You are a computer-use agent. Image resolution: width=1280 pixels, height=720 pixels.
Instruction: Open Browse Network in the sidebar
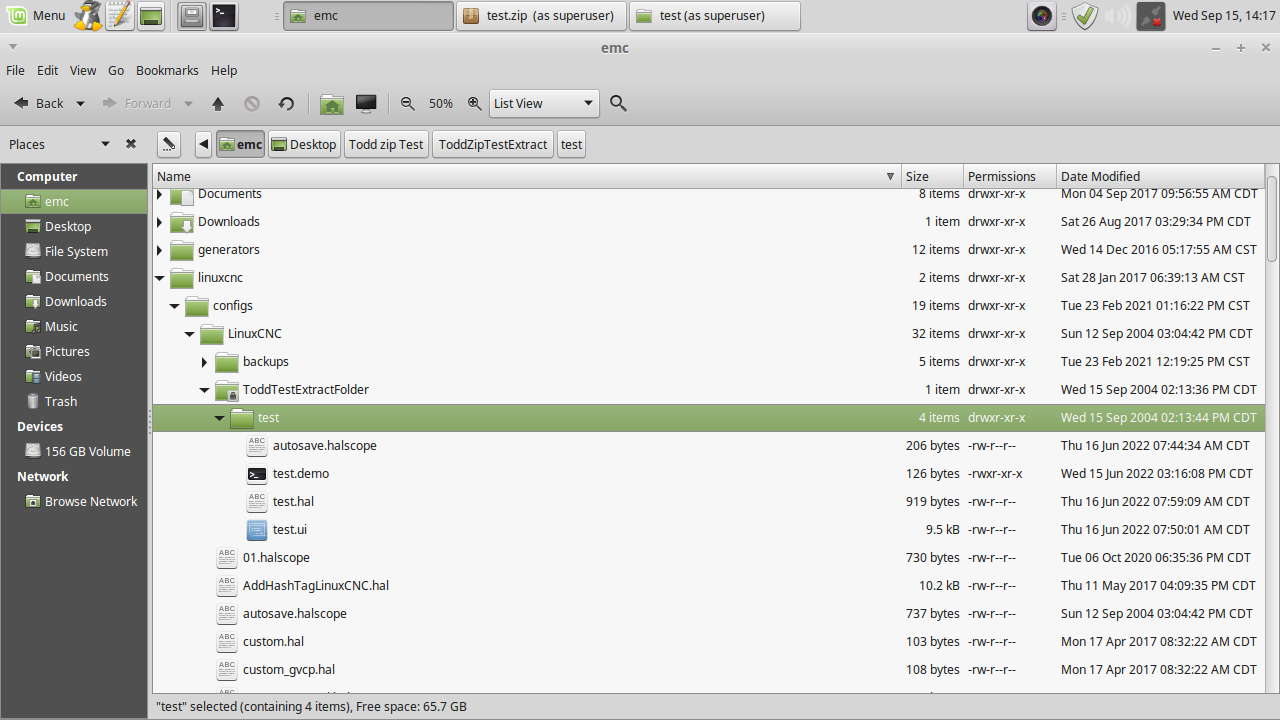pos(75,501)
